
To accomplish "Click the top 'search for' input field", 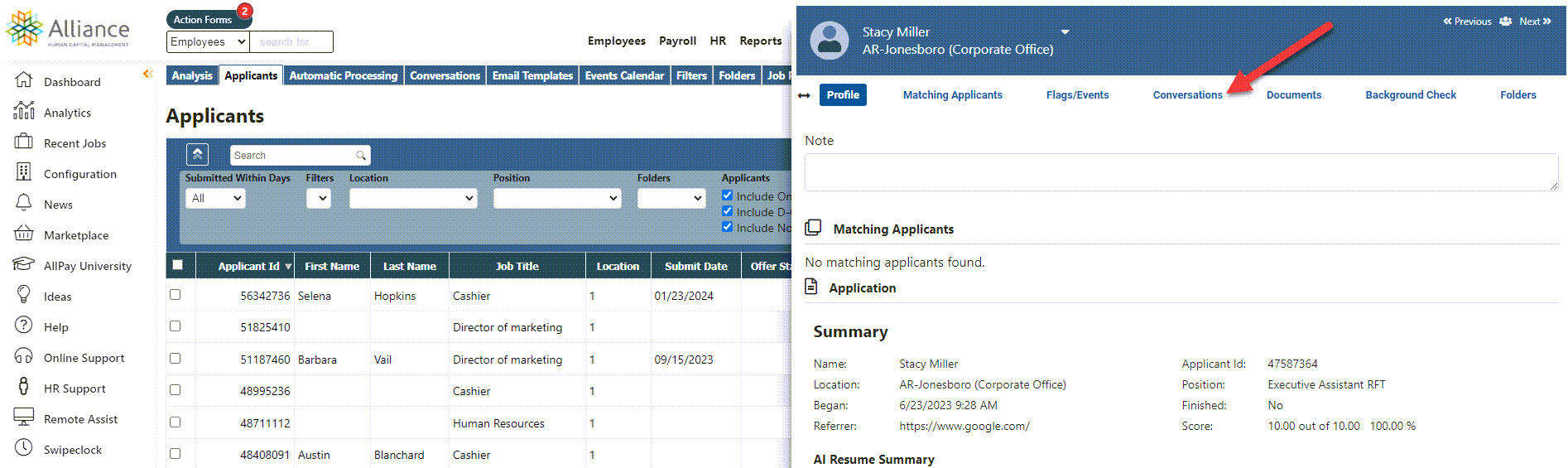I will (291, 41).
